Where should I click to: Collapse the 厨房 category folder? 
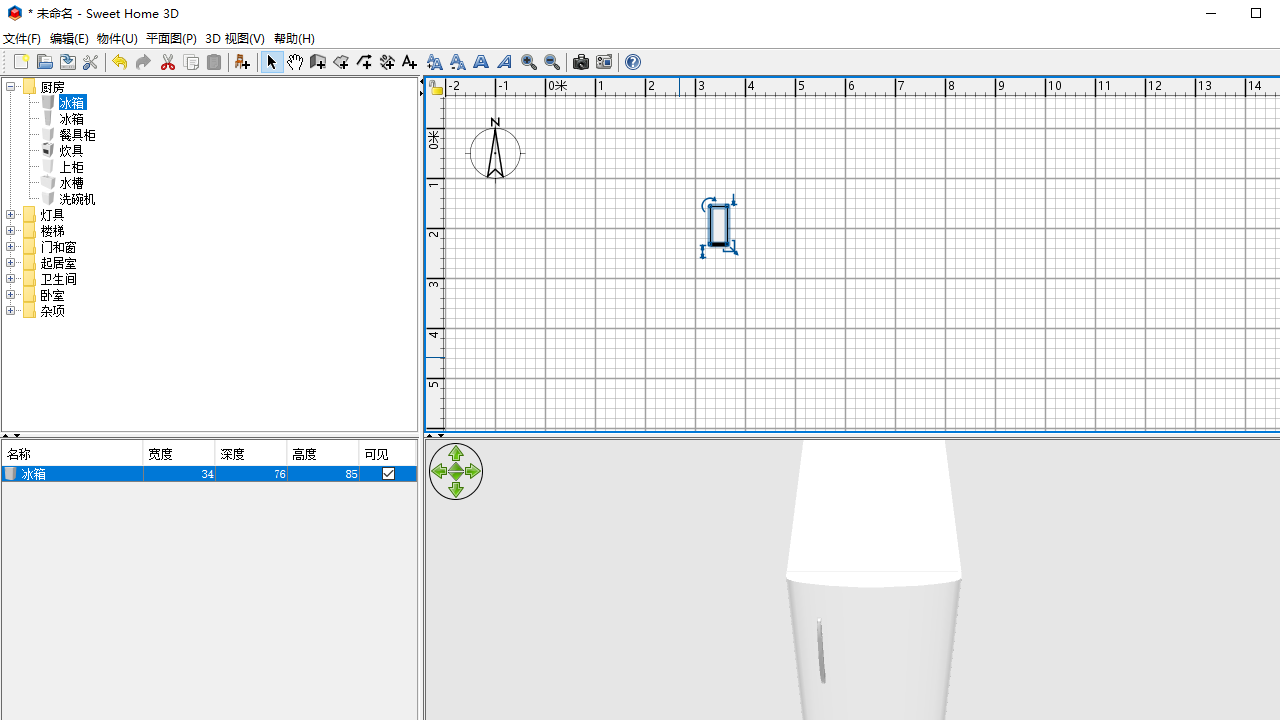click(11, 87)
